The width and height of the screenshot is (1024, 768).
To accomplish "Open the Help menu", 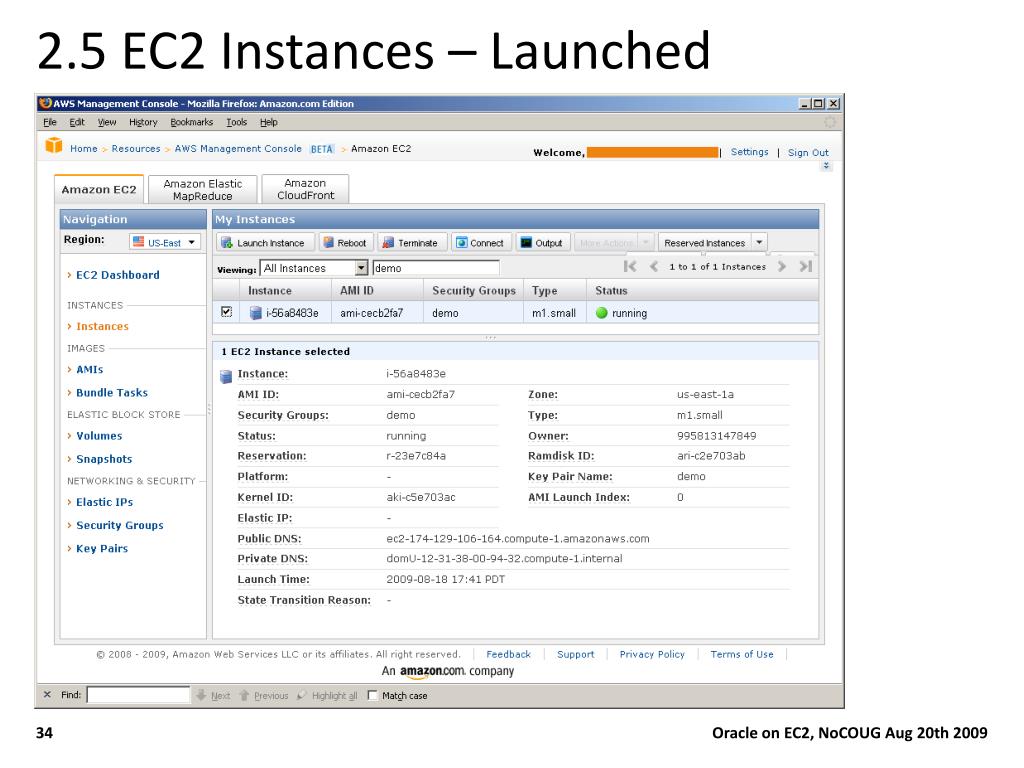I will tap(268, 122).
